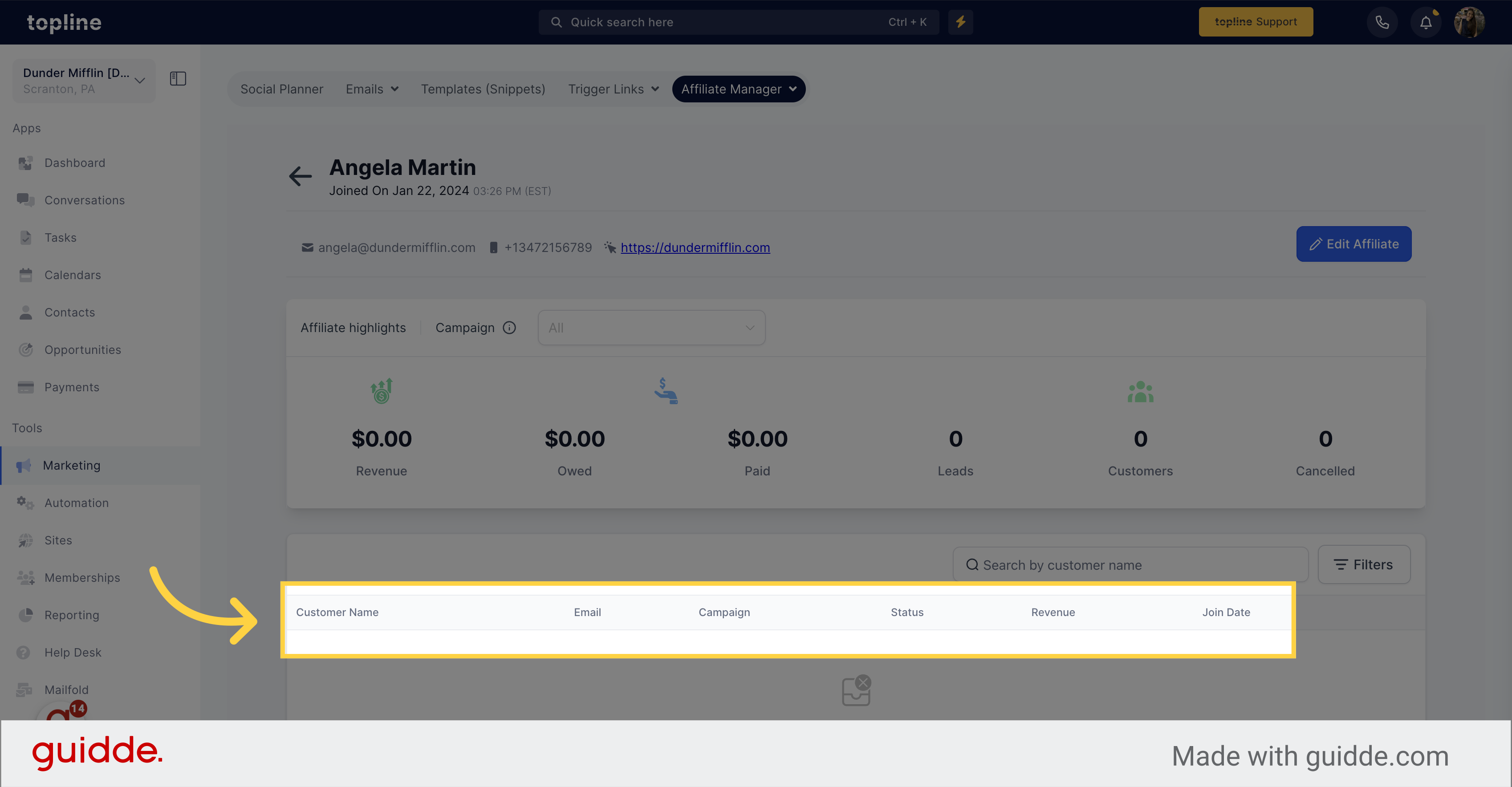Focus the Quick search field

738,22
